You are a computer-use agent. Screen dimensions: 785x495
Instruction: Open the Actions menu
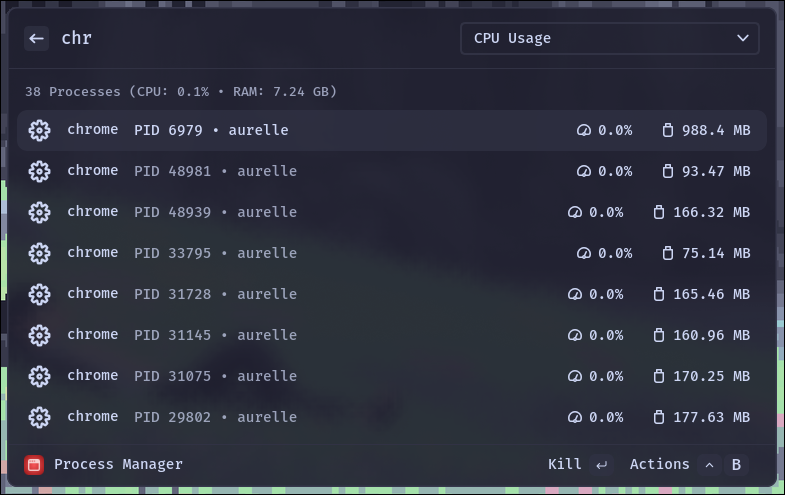[659, 465]
